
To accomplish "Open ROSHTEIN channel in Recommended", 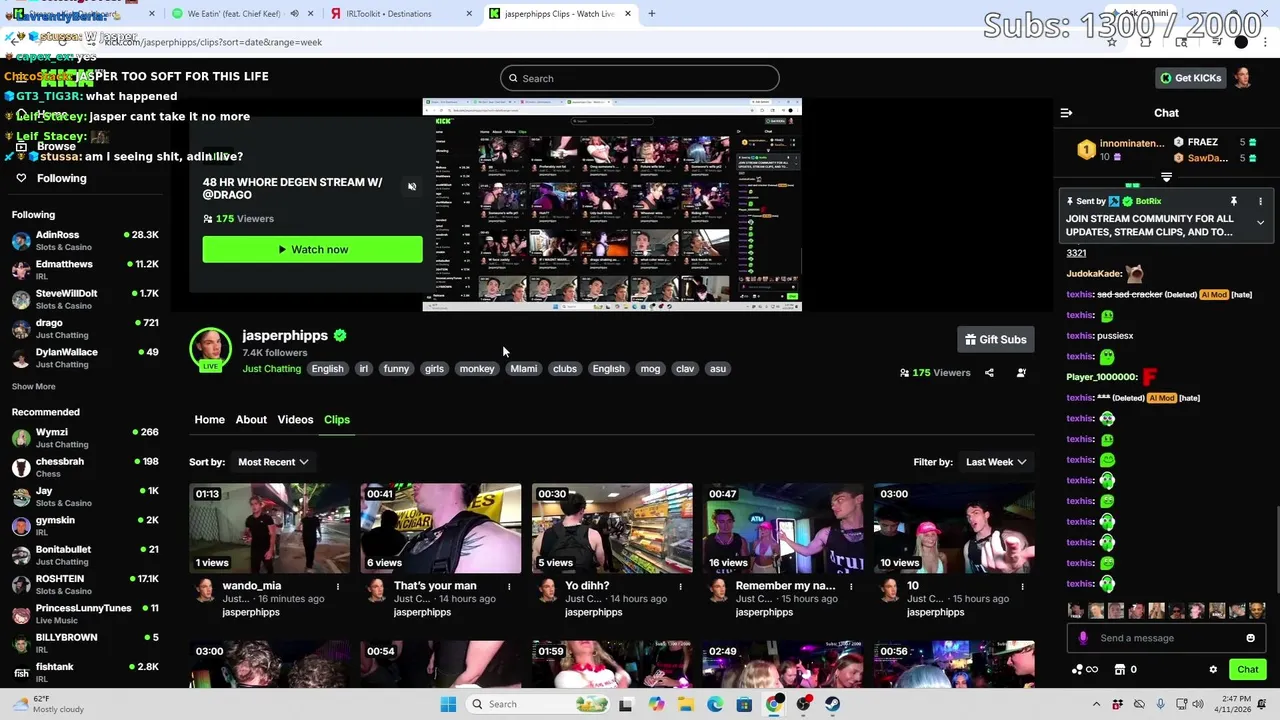I will [85, 584].
